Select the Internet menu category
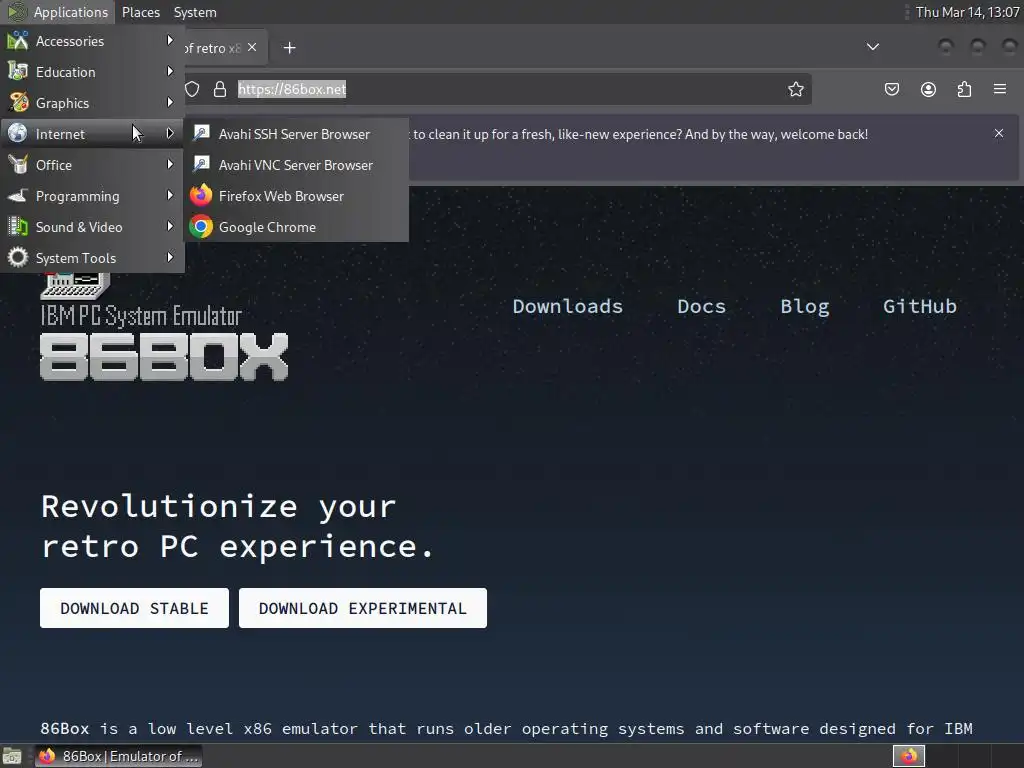 click(x=92, y=134)
